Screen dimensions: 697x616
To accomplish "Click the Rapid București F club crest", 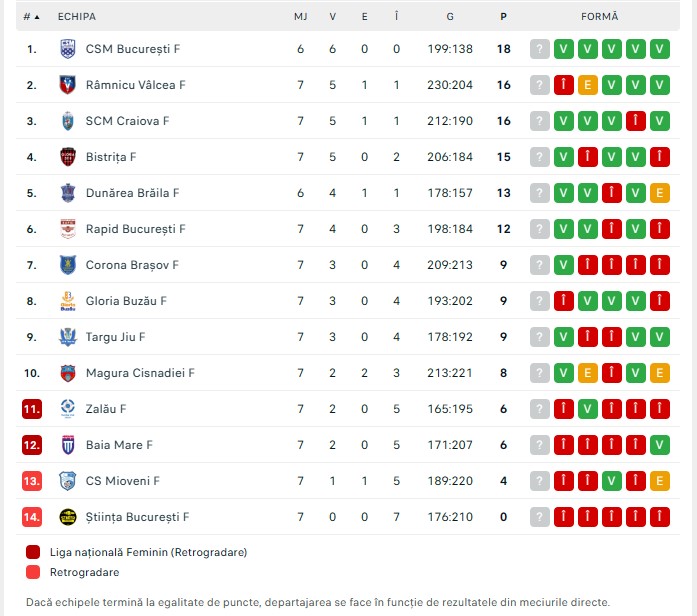I will (x=67, y=229).
